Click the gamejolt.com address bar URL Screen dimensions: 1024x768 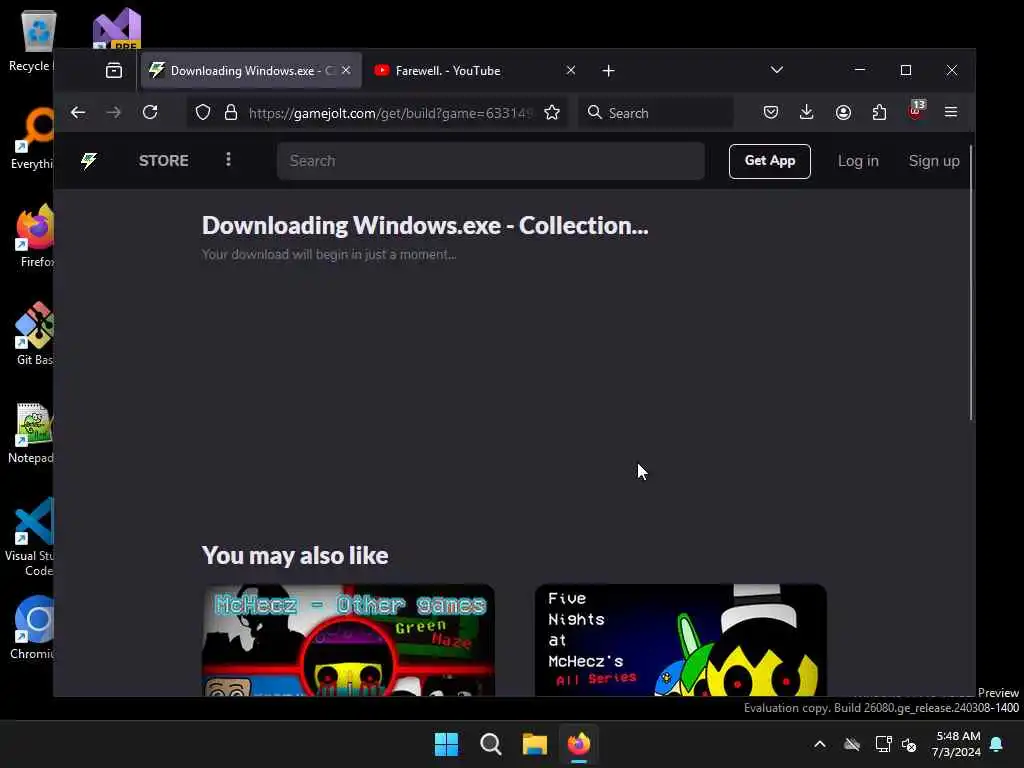390,113
